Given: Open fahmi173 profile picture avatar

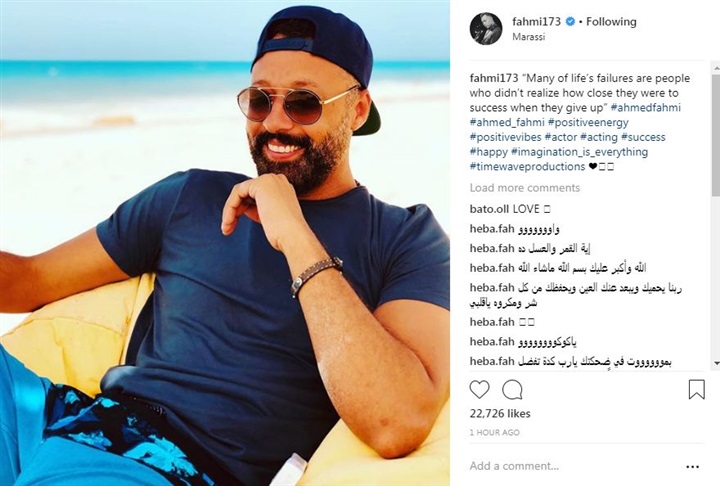Looking at the screenshot, I should [485, 29].
